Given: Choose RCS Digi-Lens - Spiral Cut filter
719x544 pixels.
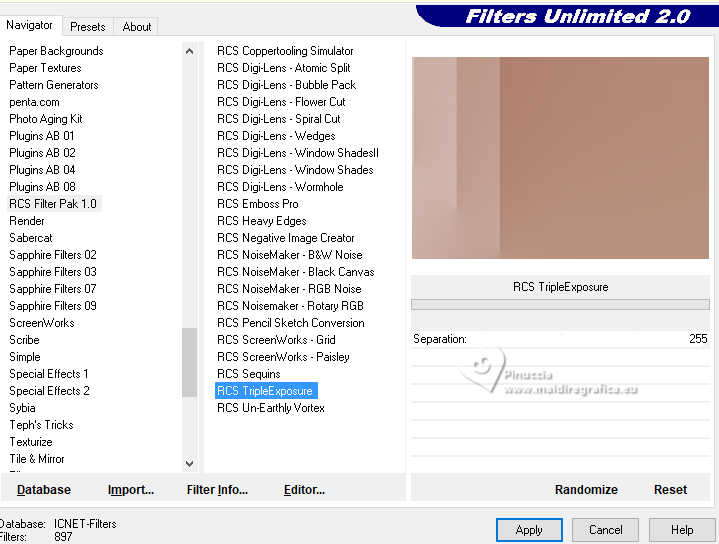Looking at the screenshot, I should coord(278,119).
